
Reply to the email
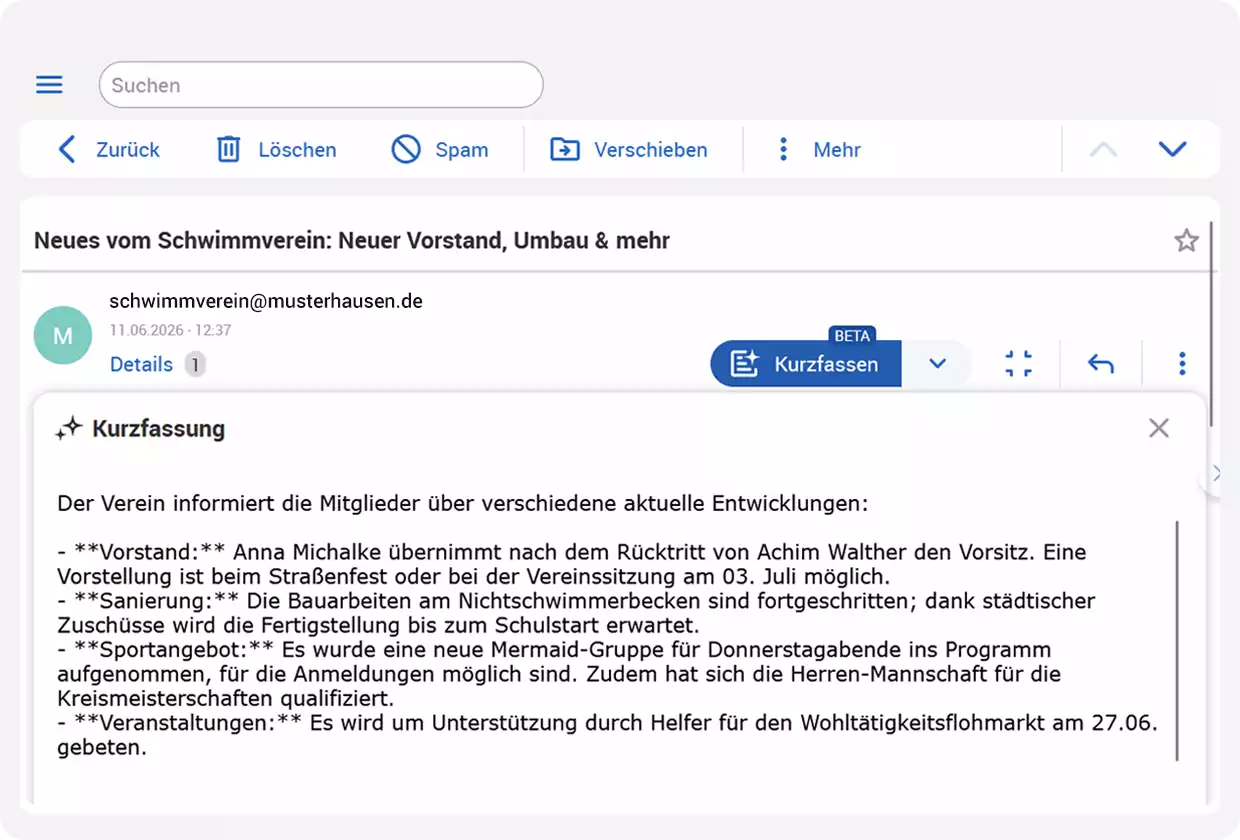(x=1101, y=364)
